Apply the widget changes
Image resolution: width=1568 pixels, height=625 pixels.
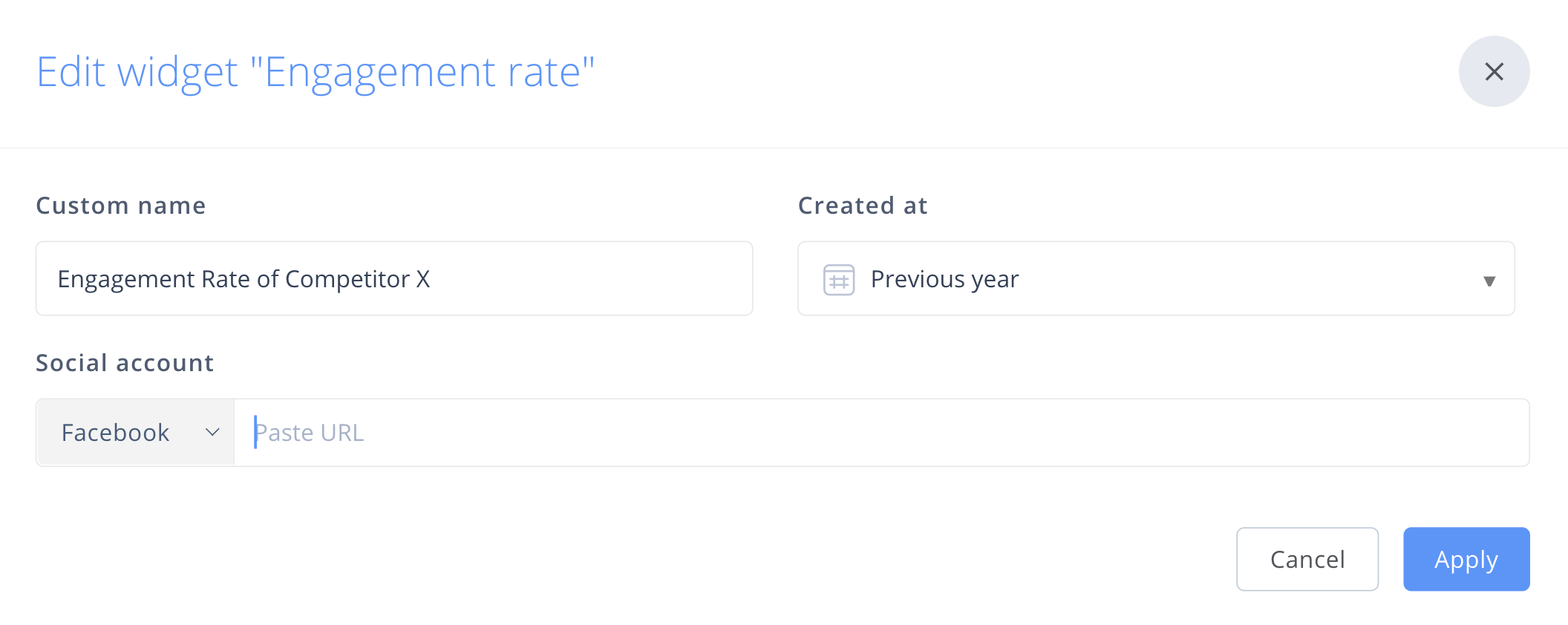(1466, 559)
